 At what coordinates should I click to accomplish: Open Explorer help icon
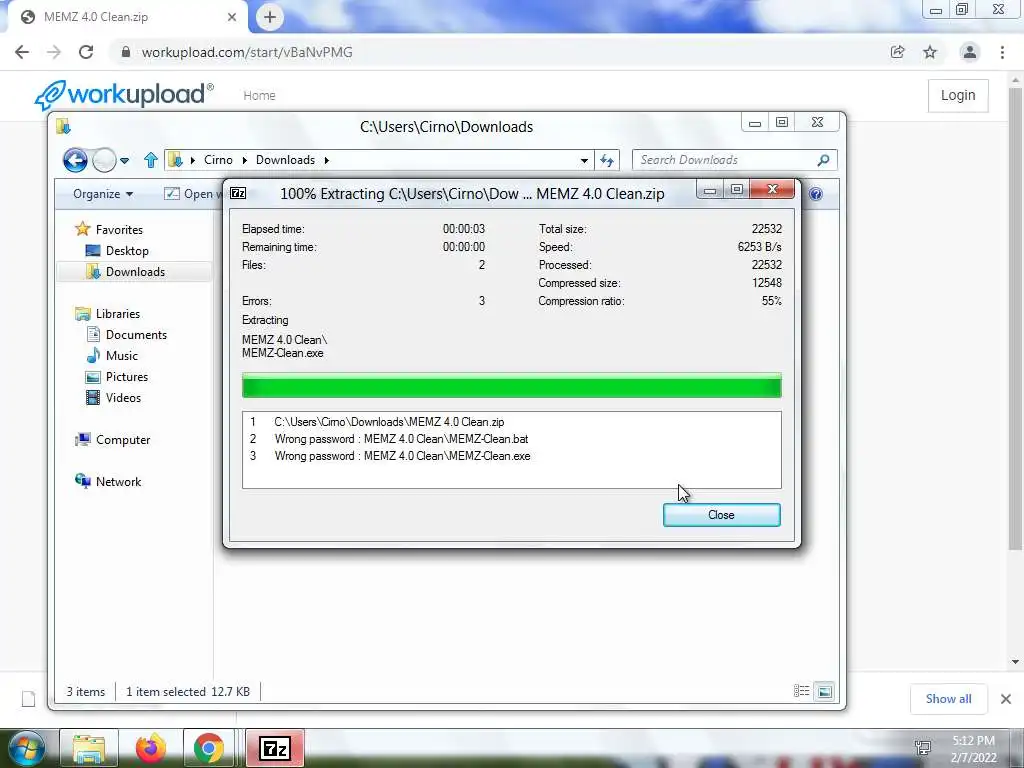816,194
